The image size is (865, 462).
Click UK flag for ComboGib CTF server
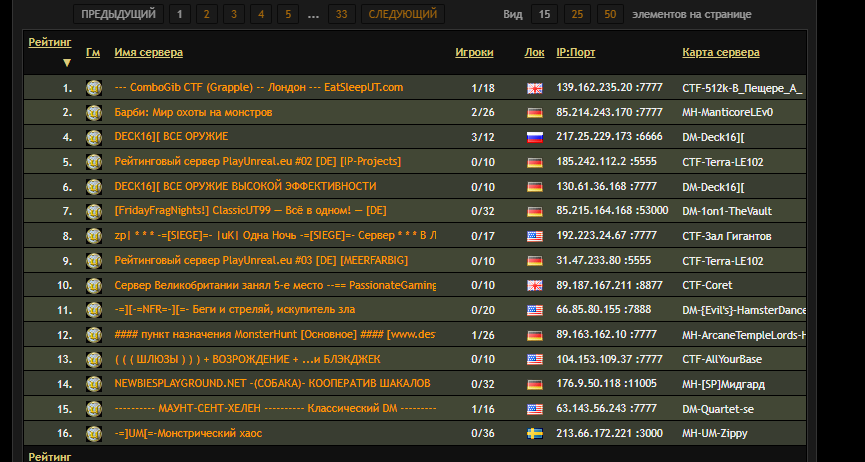pyautogui.click(x=535, y=88)
